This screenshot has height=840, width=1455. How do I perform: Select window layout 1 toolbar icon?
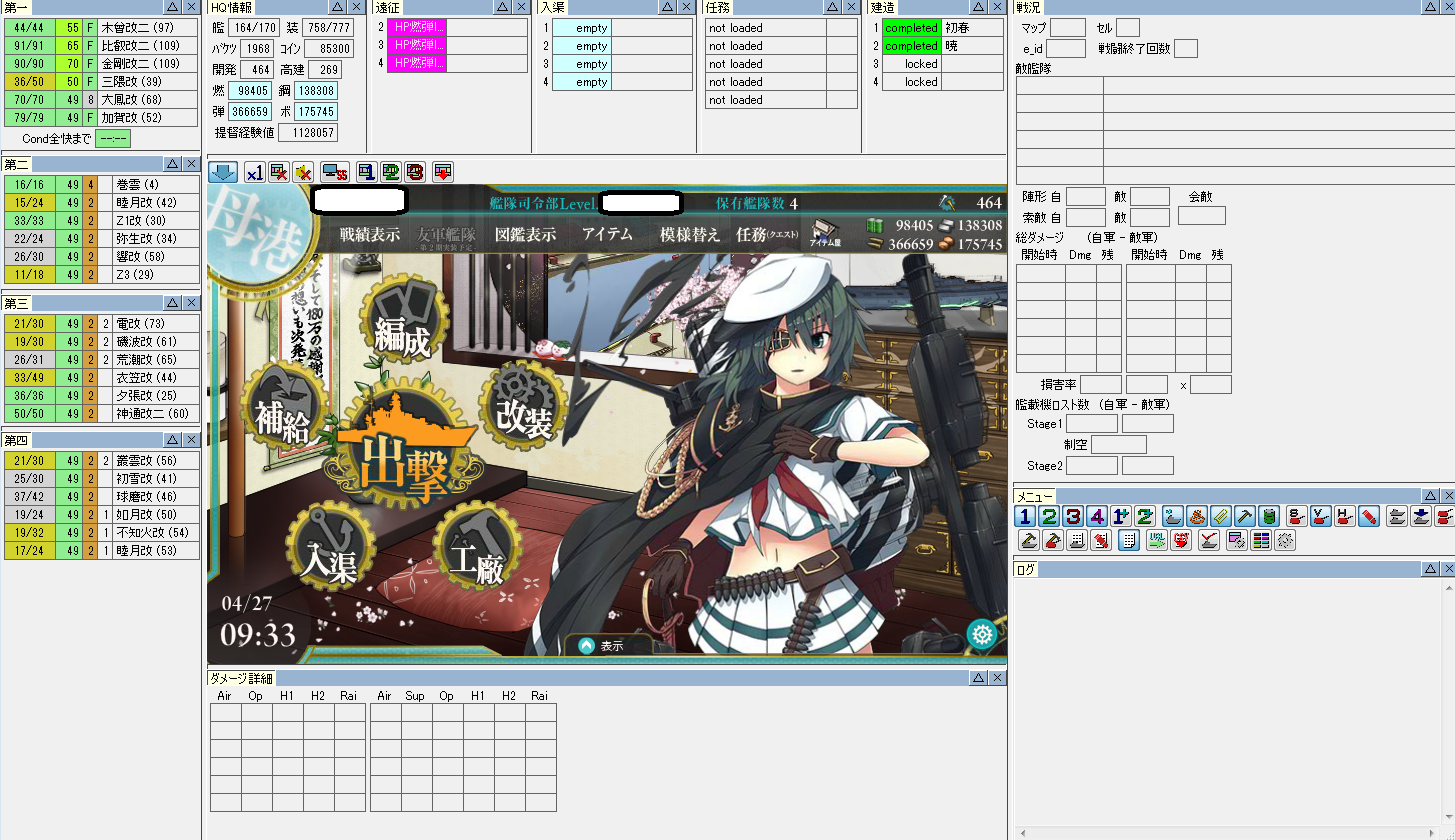coord(367,172)
